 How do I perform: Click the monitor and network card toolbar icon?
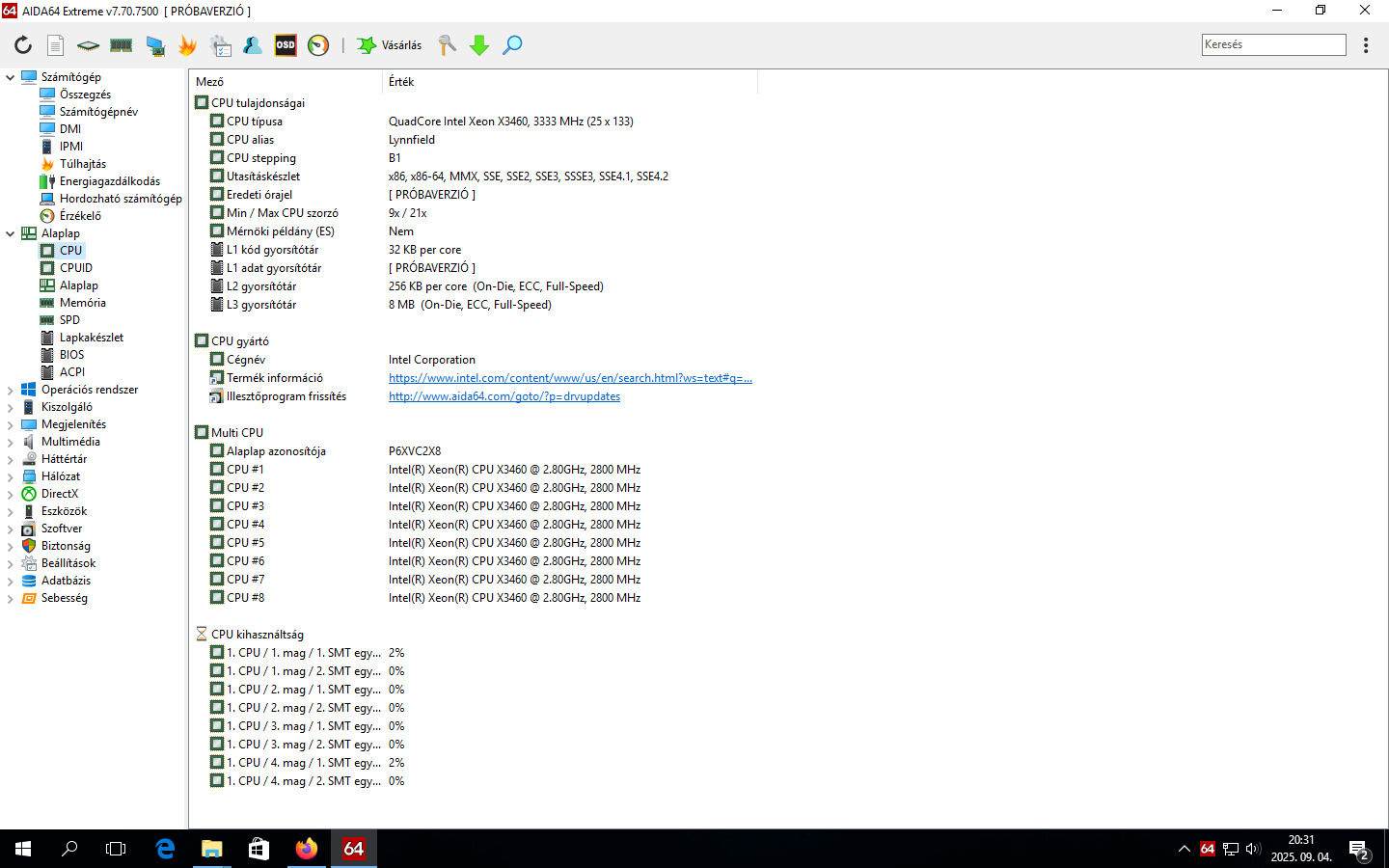pos(154,45)
